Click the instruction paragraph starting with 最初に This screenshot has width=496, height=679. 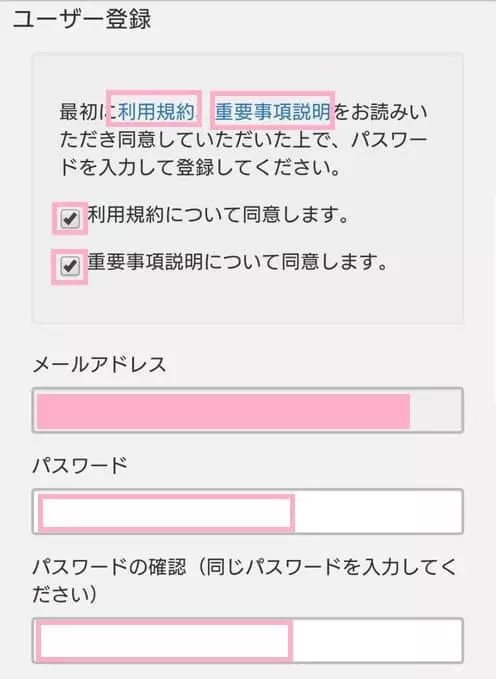(x=243, y=139)
